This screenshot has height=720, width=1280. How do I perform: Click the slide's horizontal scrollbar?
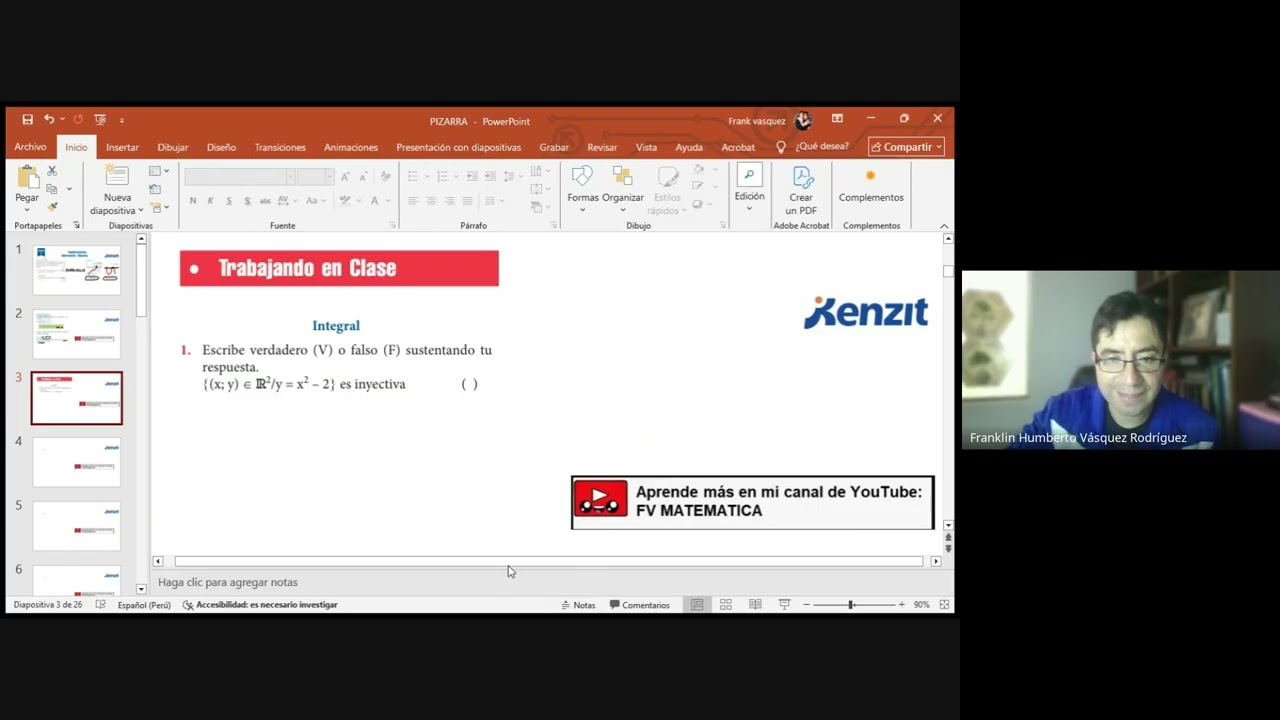click(548, 561)
